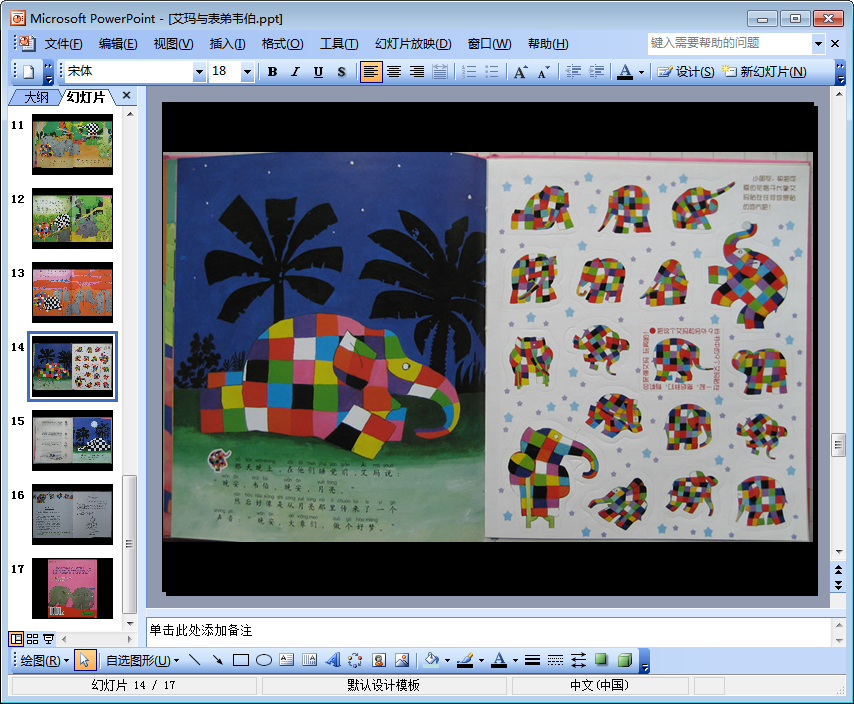Switch to Normal view icon
854x704 pixels.
[x=16, y=639]
